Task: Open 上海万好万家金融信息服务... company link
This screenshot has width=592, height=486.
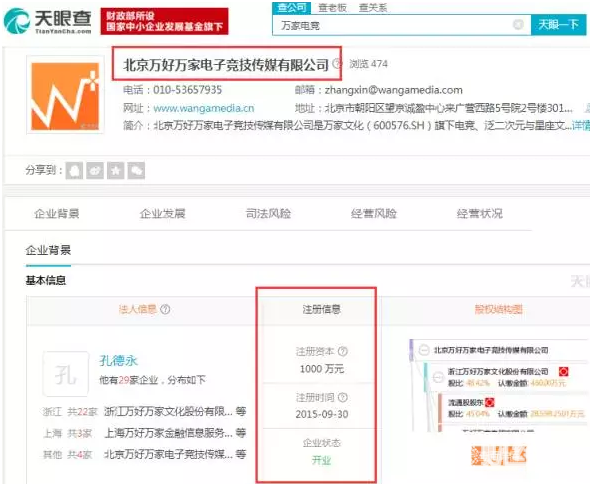Action: tap(168, 433)
